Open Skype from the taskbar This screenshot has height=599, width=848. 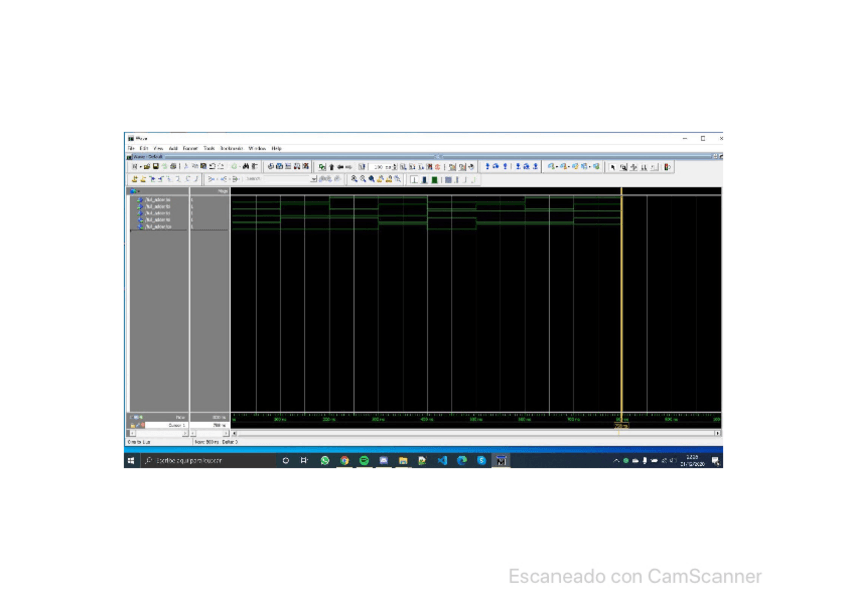(x=481, y=461)
